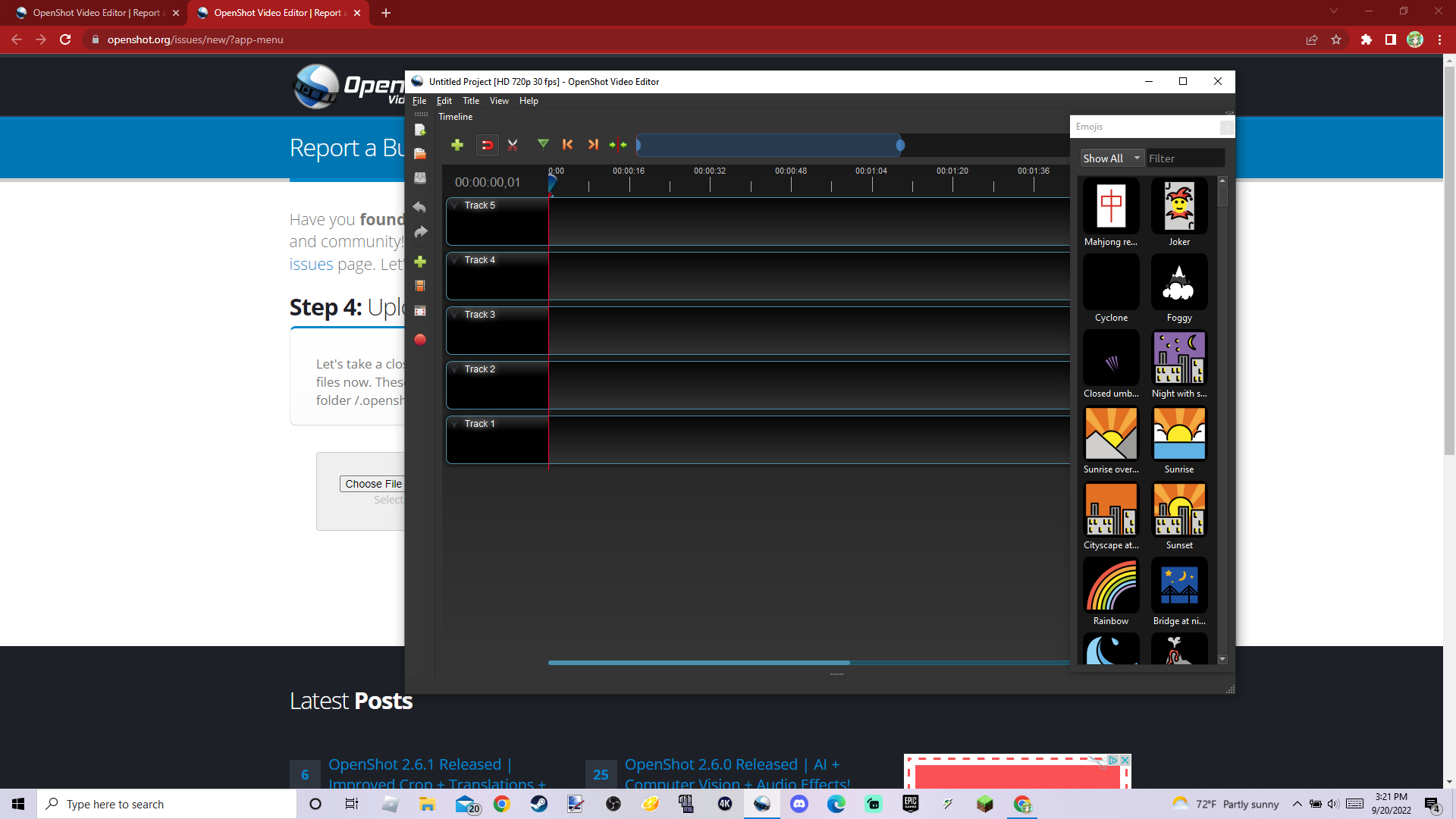1456x819 pixels.
Task: Click the Choose File button on the webpage
Action: pos(372,483)
